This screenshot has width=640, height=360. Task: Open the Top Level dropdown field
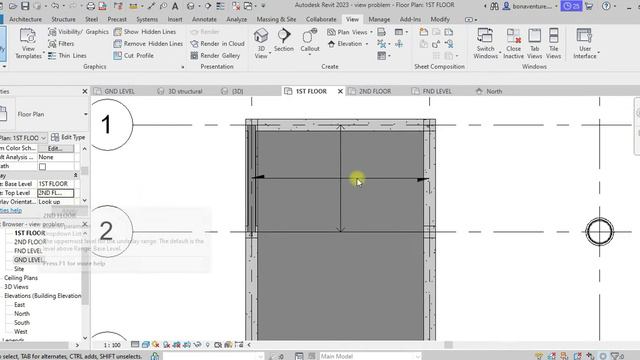tap(56, 193)
